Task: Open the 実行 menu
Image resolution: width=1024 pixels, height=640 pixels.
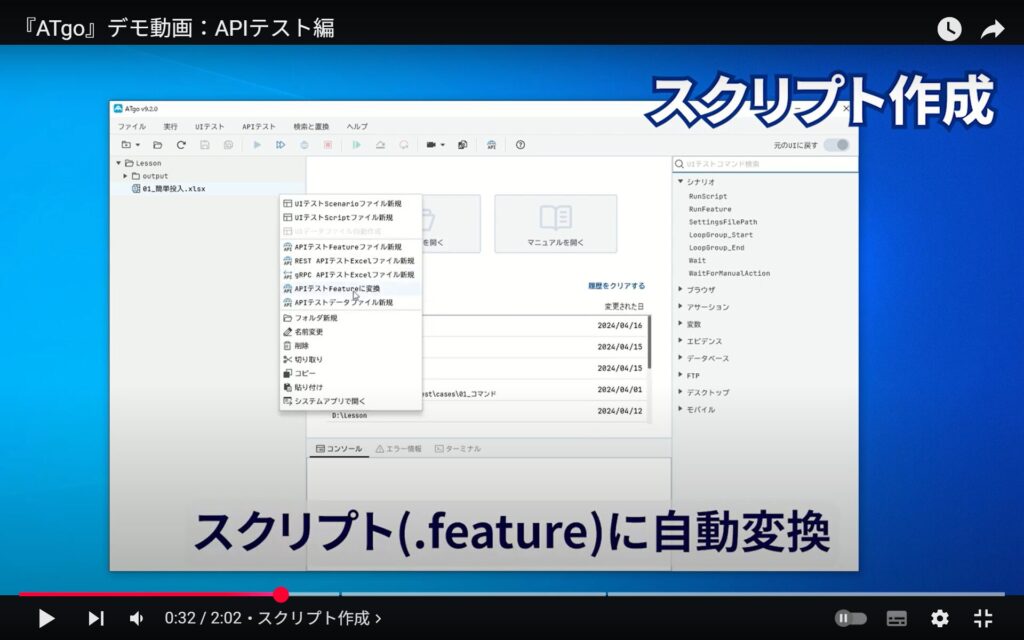Action: pos(170,127)
